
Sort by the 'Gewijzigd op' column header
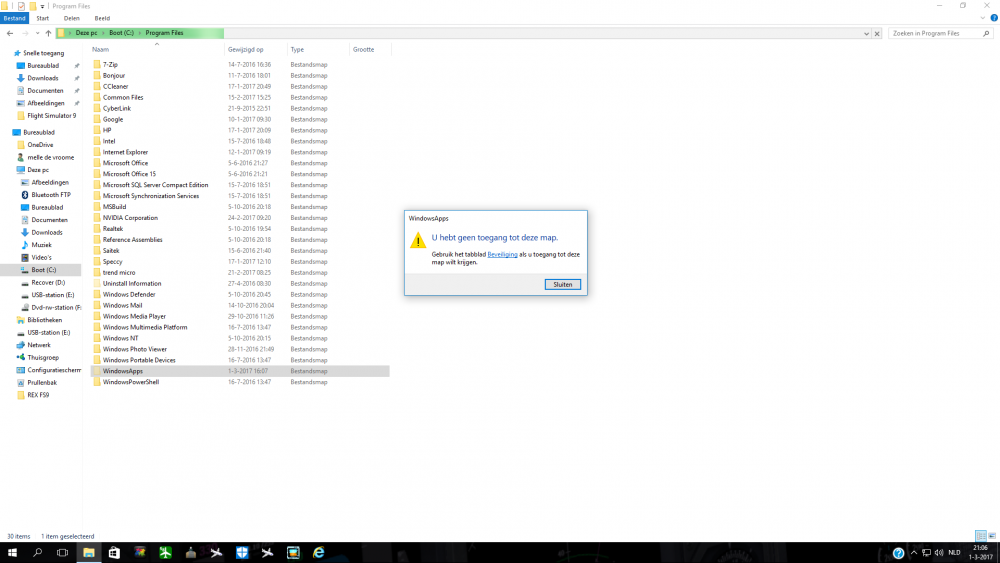tap(246, 49)
